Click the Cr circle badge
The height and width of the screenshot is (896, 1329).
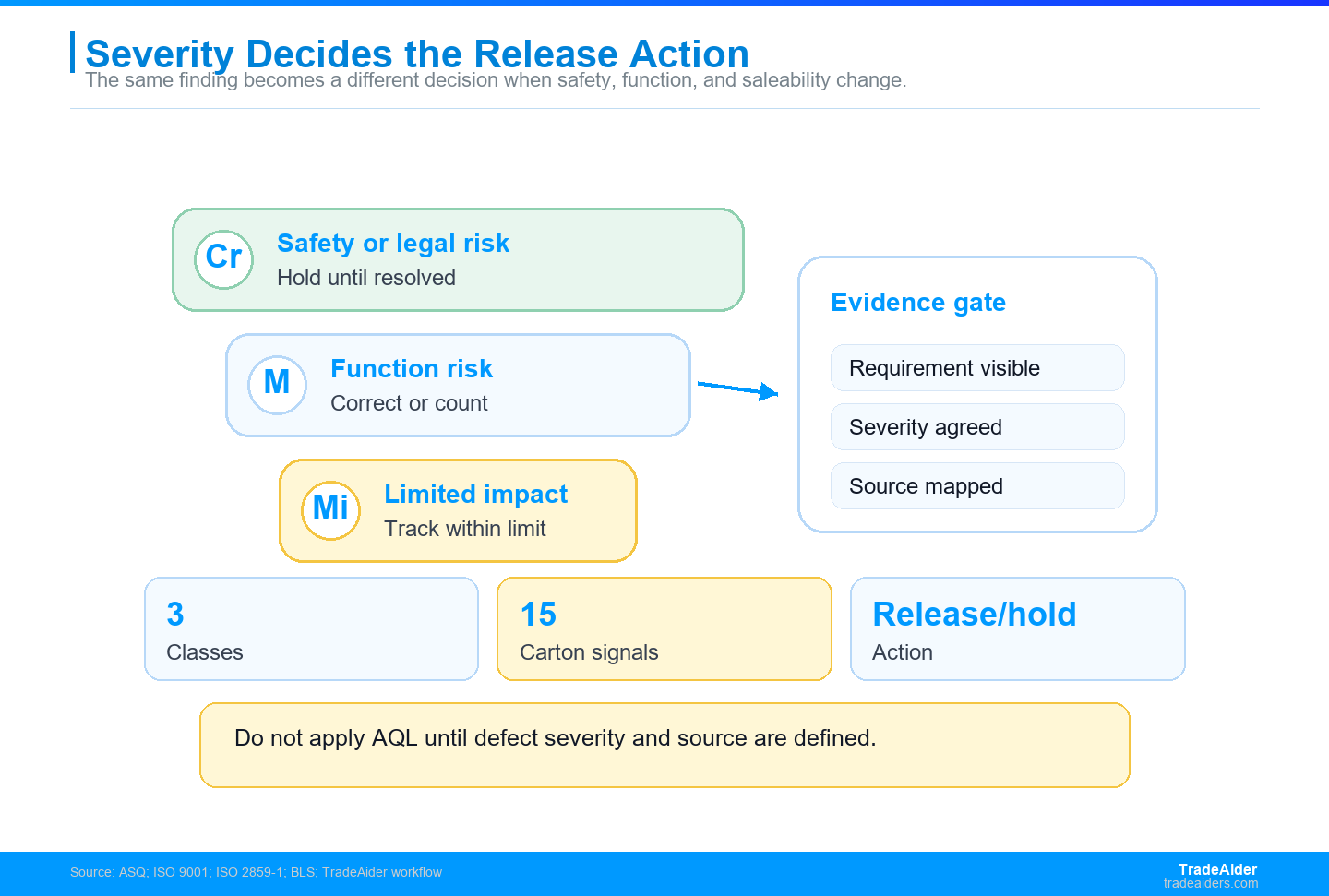click(223, 259)
